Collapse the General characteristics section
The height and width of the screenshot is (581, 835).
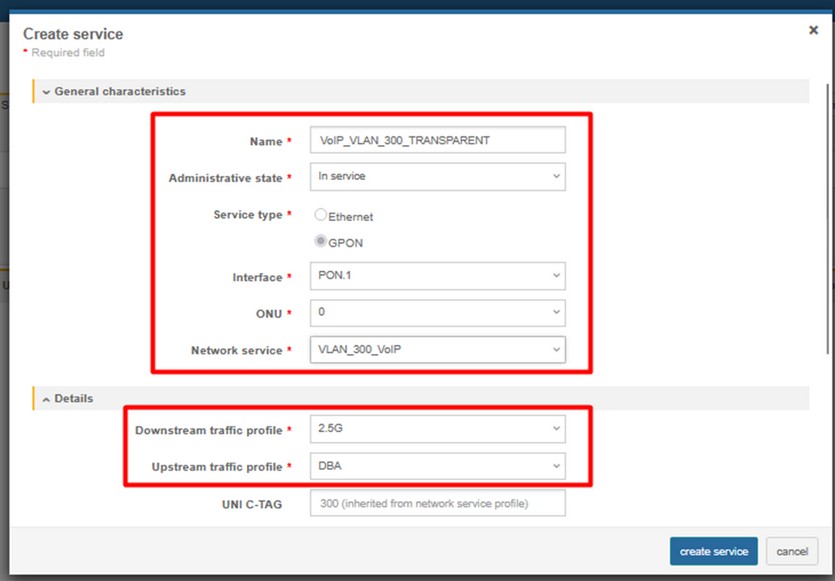point(46,92)
